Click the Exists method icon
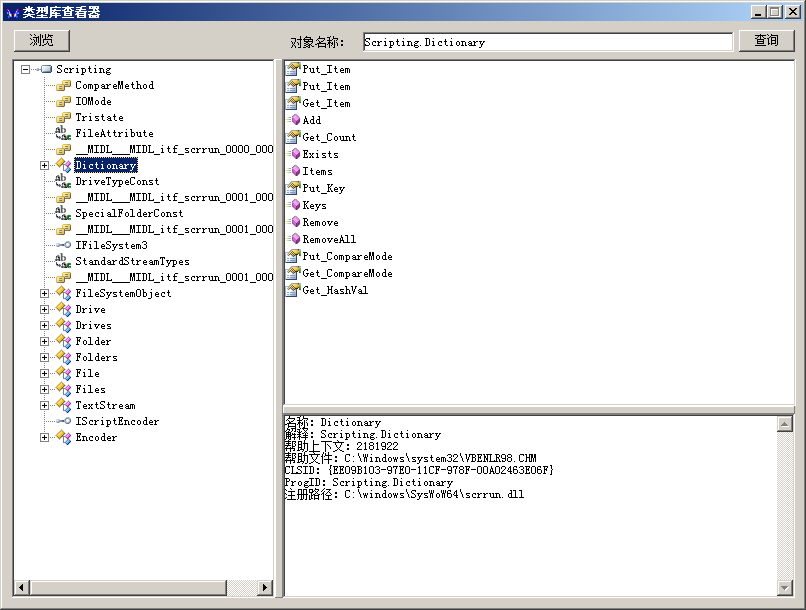The height and width of the screenshot is (610, 806). point(295,154)
